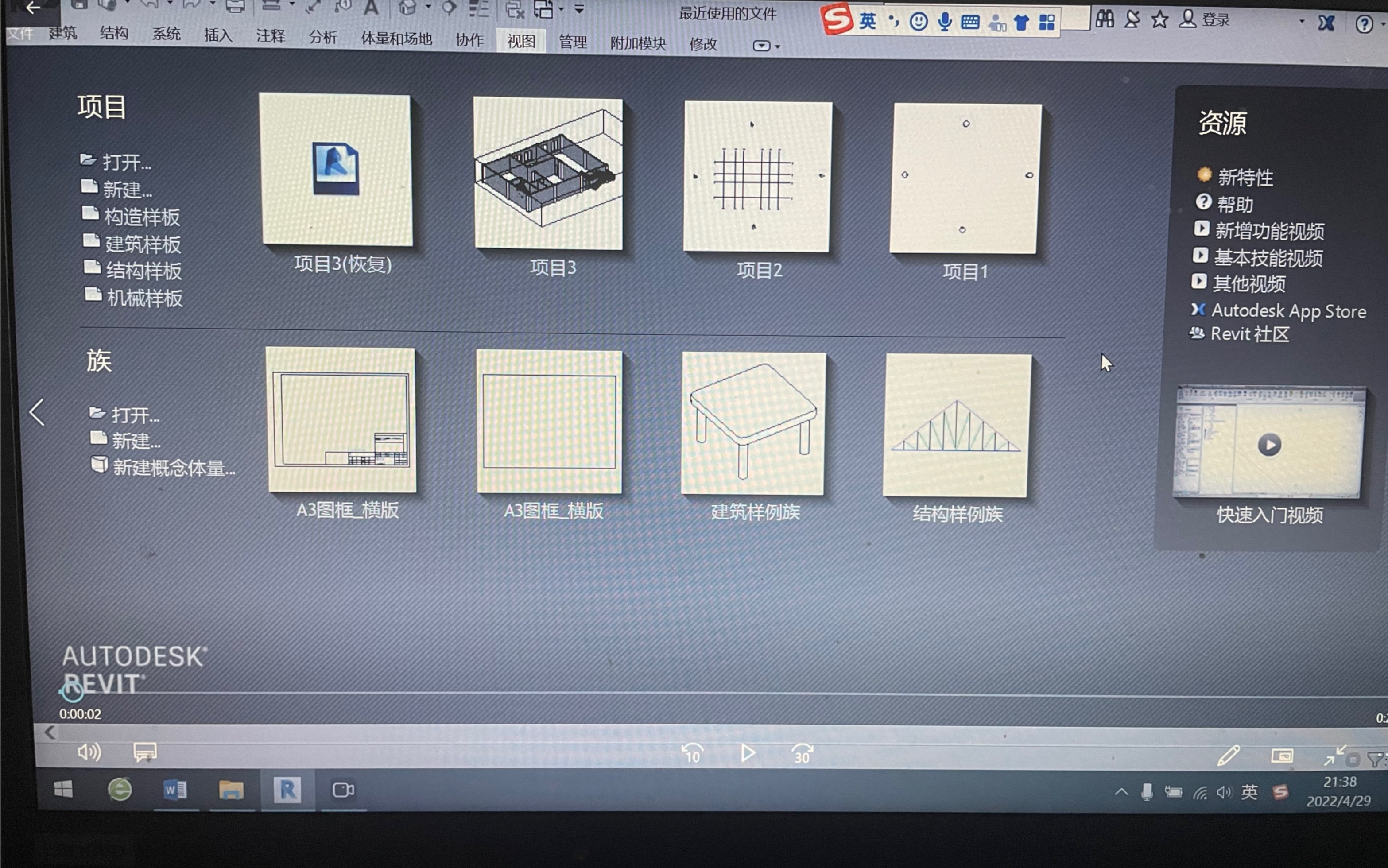The image size is (1388, 868).
Task: Open the Switch Windows dropdown arrow
Action: tap(561, 9)
